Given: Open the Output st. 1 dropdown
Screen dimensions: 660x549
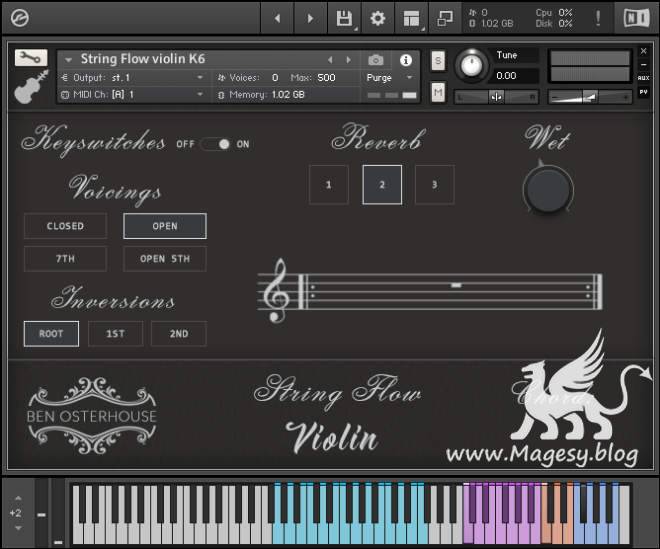Looking at the screenshot, I should click(132, 78).
